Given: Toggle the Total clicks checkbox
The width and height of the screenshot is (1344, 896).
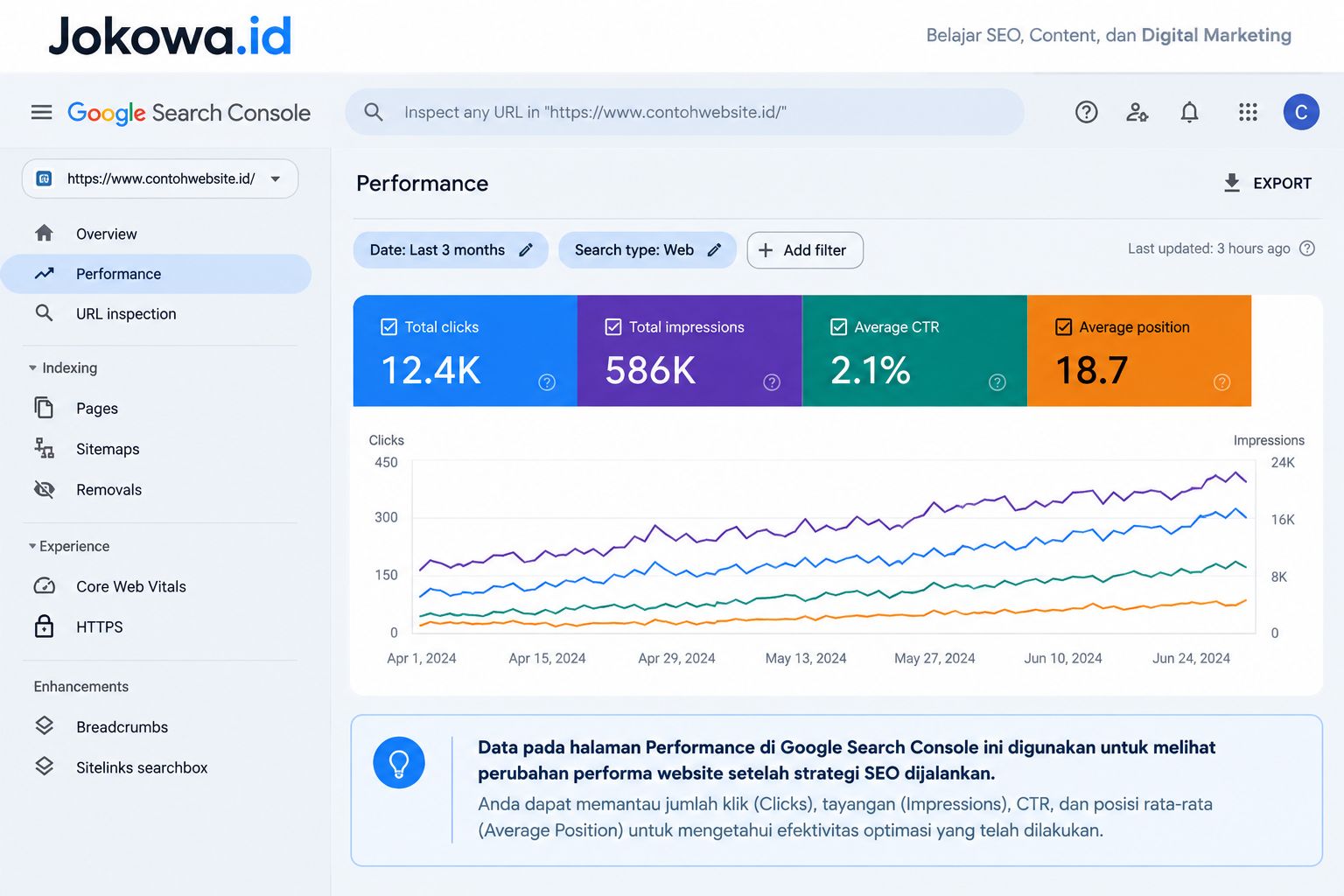Looking at the screenshot, I should 389,327.
